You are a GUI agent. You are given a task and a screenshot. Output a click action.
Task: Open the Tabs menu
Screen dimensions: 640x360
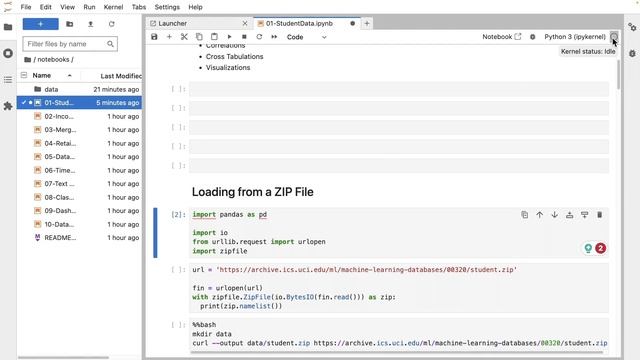pos(139,7)
